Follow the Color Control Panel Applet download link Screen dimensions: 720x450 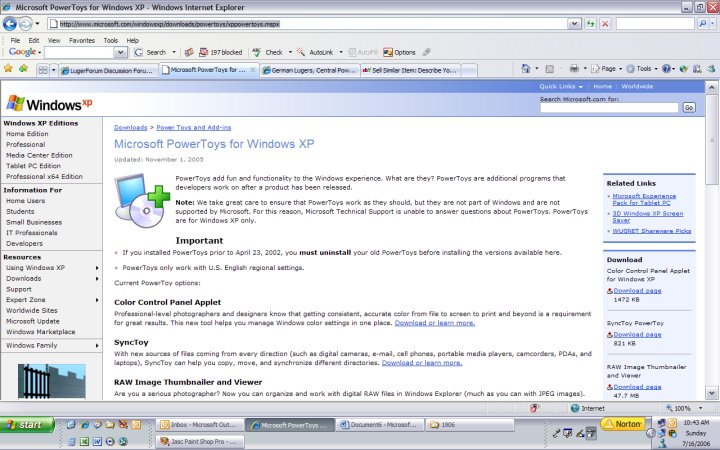click(x=434, y=323)
